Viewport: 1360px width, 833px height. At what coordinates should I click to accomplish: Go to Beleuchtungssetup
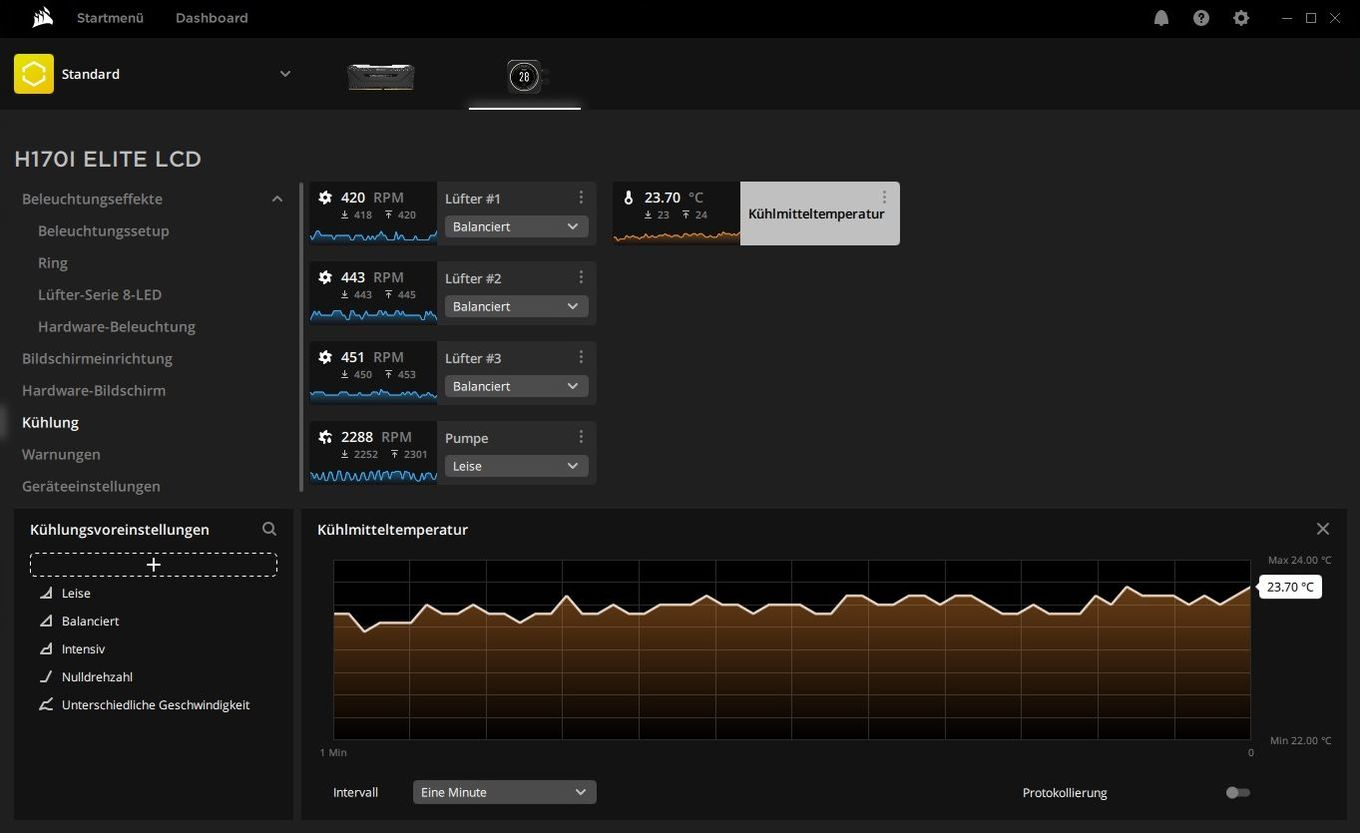103,231
